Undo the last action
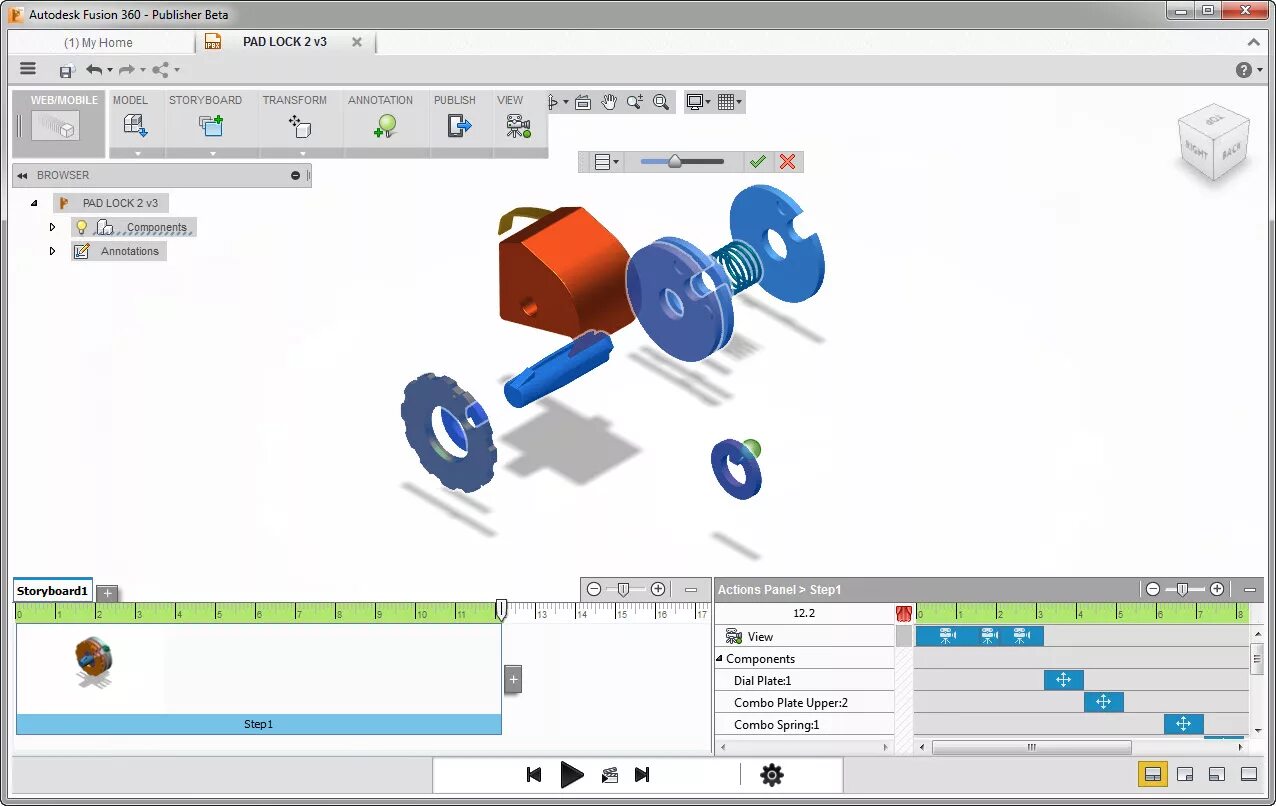1276x806 pixels. pyautogui.click(x=94, y=70)
